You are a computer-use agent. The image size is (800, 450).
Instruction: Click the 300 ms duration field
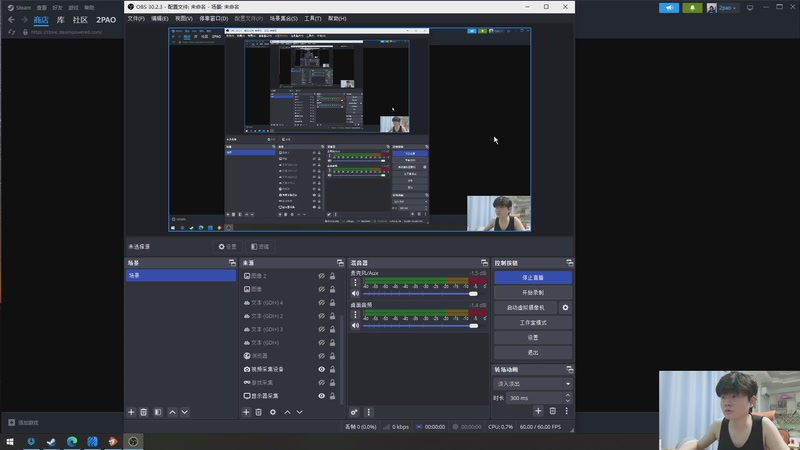[x=535, y=398]
